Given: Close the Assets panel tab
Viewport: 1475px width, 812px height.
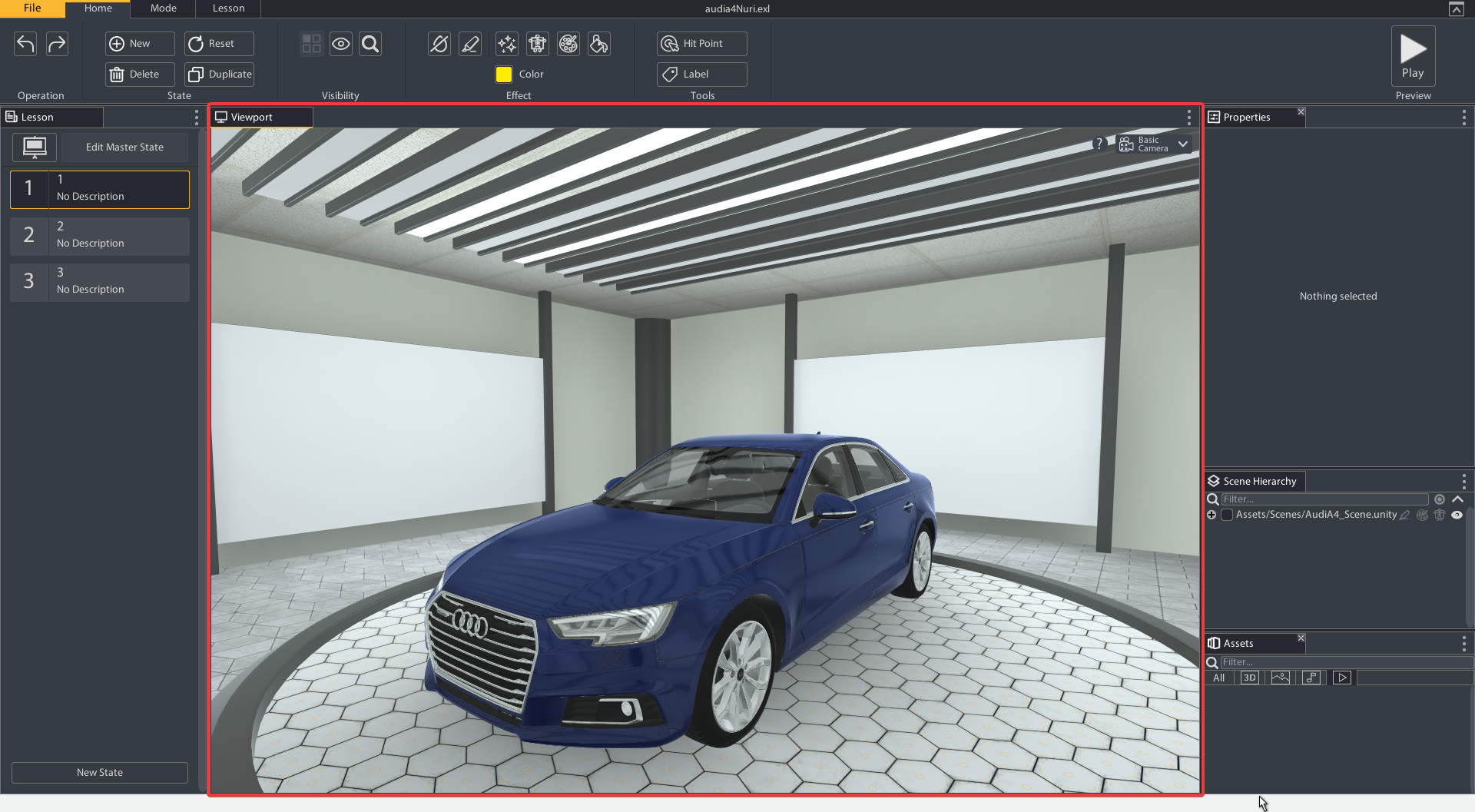Looking at the screenshot, I should point(1301,638).
